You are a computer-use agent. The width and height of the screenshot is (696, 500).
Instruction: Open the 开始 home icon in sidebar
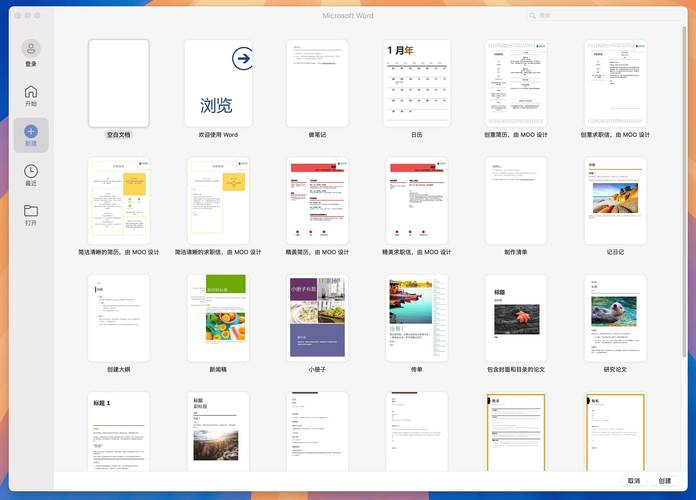point(31,92)
